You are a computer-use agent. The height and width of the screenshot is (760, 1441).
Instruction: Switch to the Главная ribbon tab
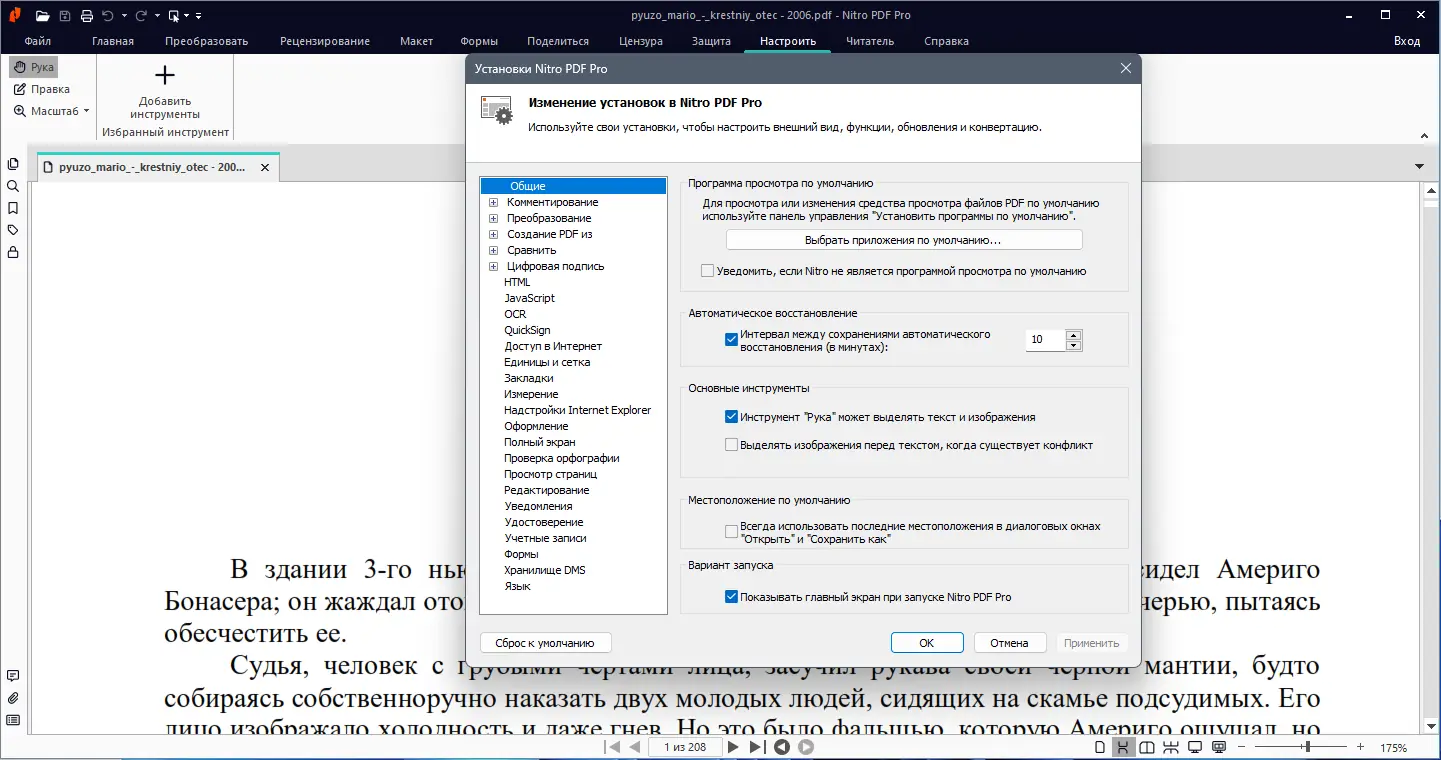pyautogui.click(x=113, y=41)
